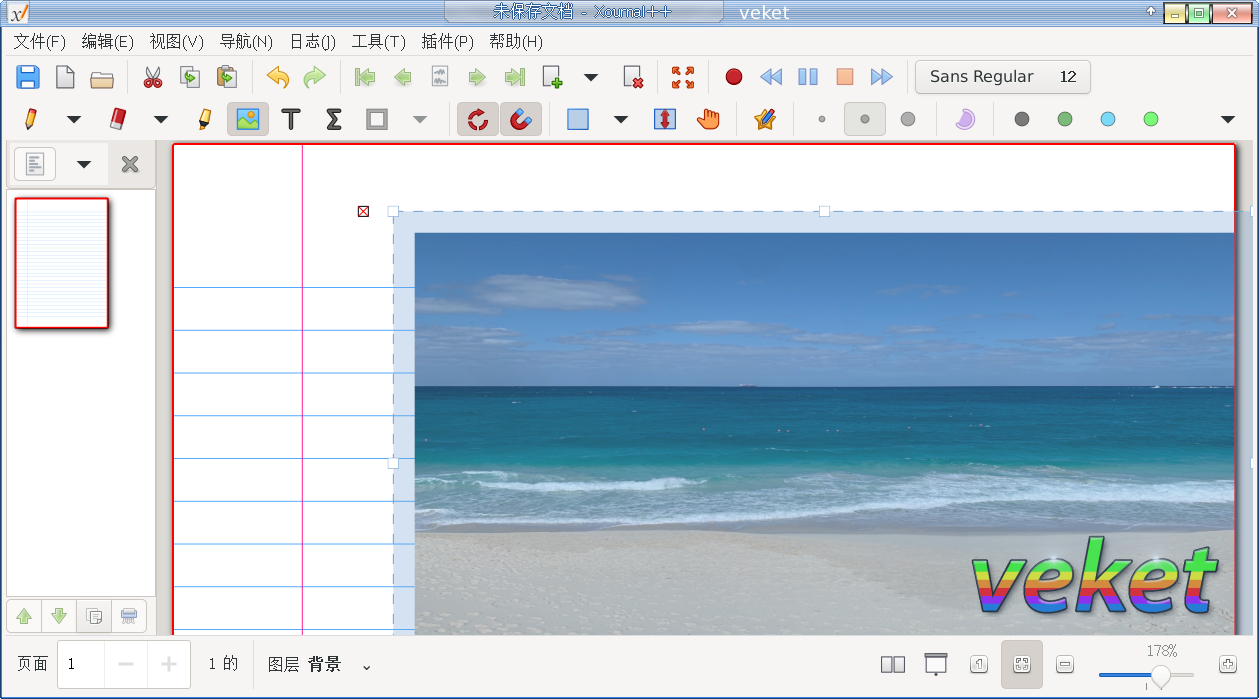Viewport: 1259px width, 699px height.
Task: Stop audio playback
Action: click(845, 77)
